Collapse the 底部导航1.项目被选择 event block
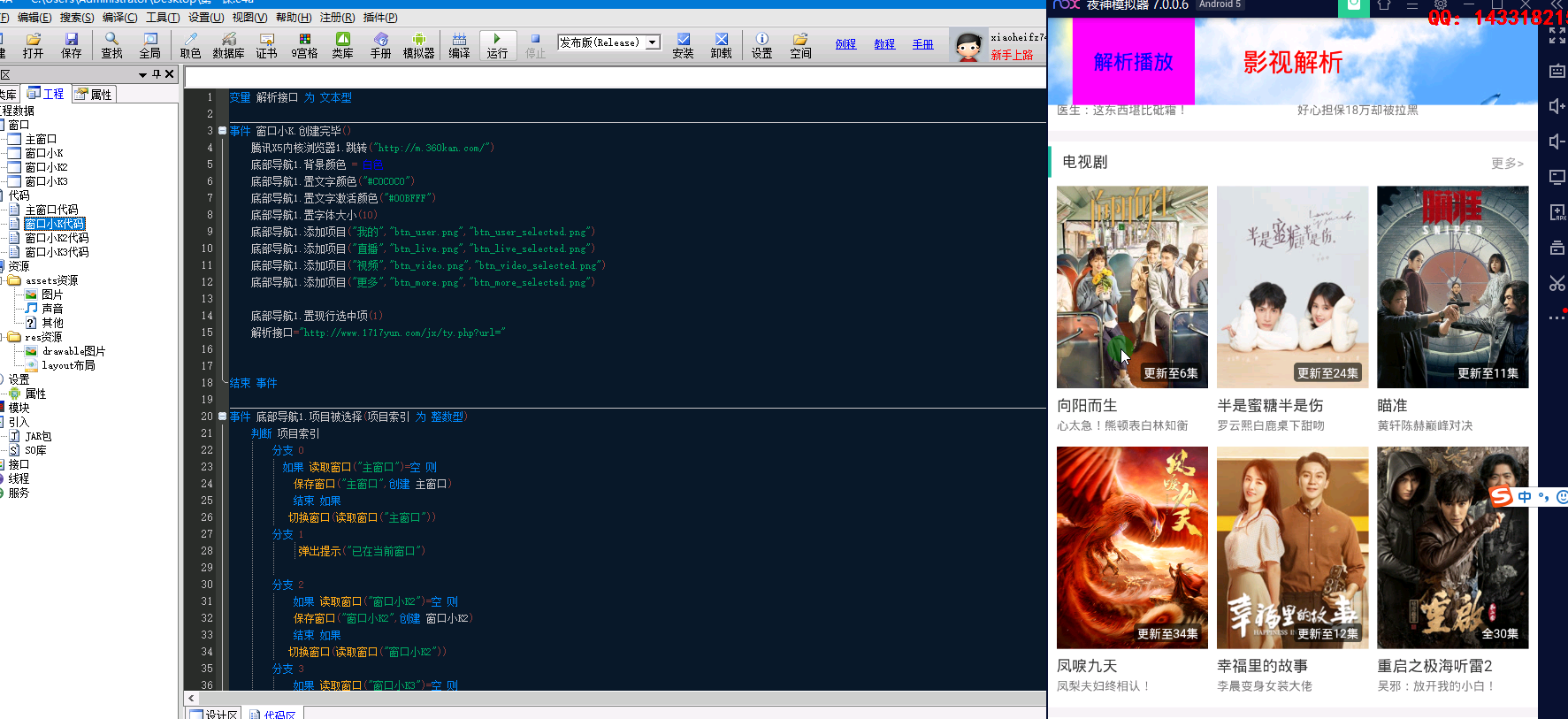 222,417
